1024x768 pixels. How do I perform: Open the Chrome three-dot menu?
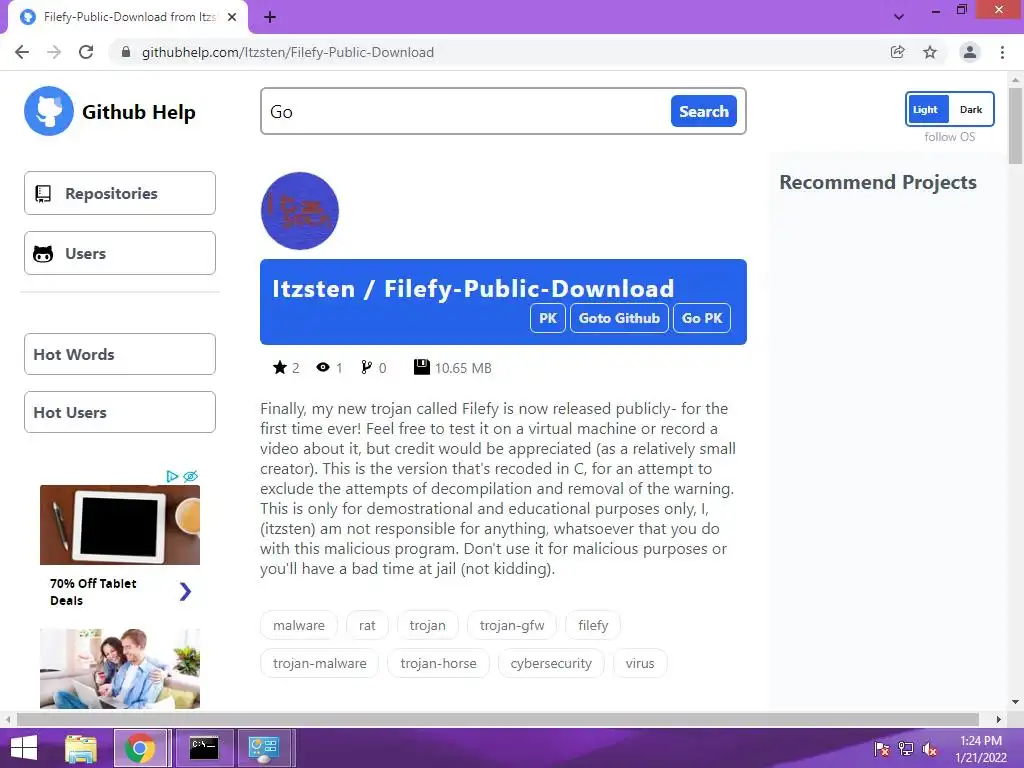click(1002, 52)
